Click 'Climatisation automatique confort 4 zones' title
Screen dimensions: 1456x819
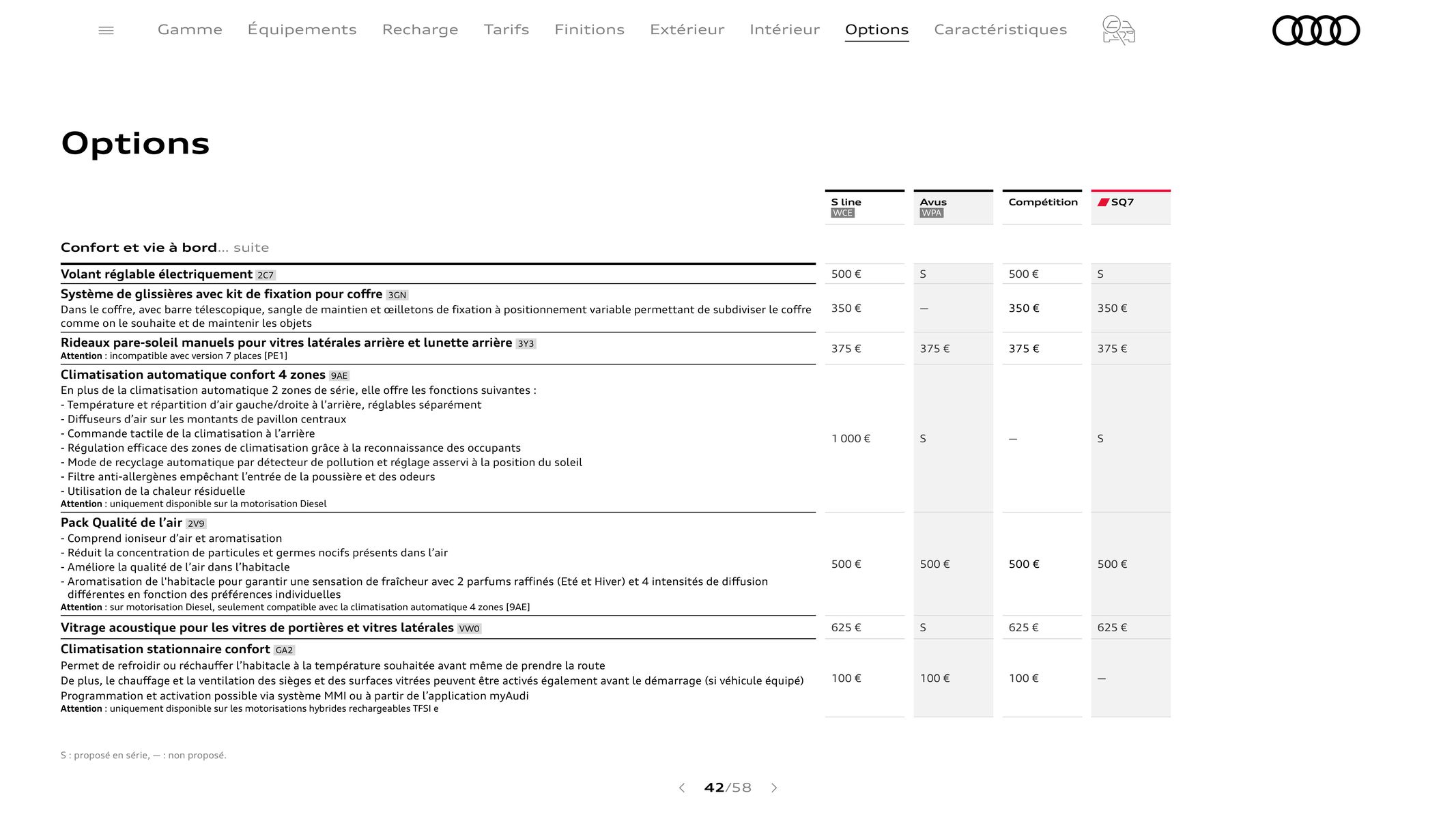pyautogui.click(x=193, y=375)
